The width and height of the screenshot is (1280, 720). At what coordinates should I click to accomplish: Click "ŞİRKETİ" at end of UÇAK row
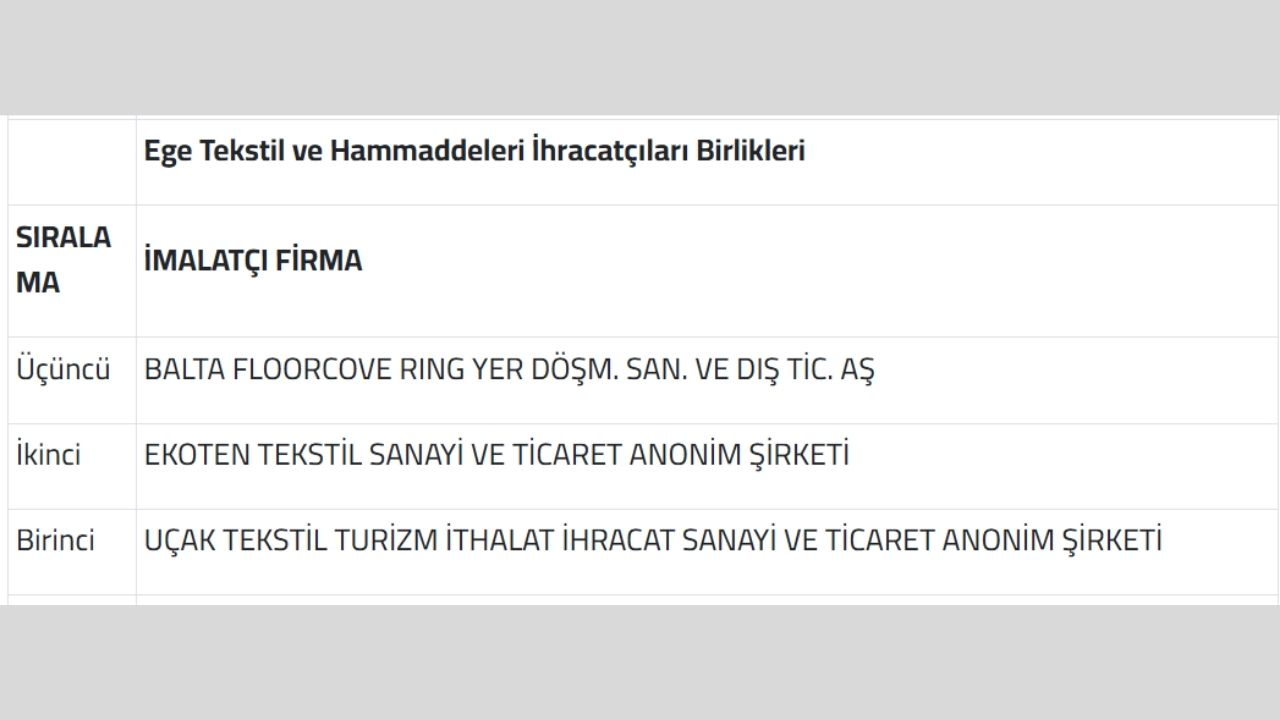(x=1111, y=541)
